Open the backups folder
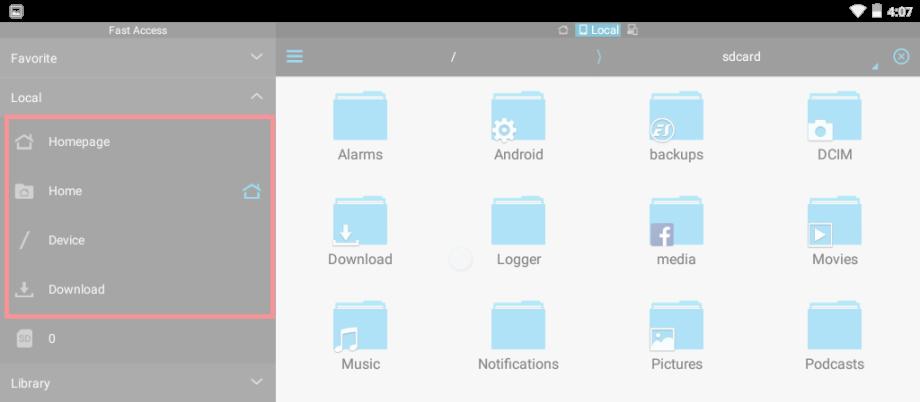 677,127
